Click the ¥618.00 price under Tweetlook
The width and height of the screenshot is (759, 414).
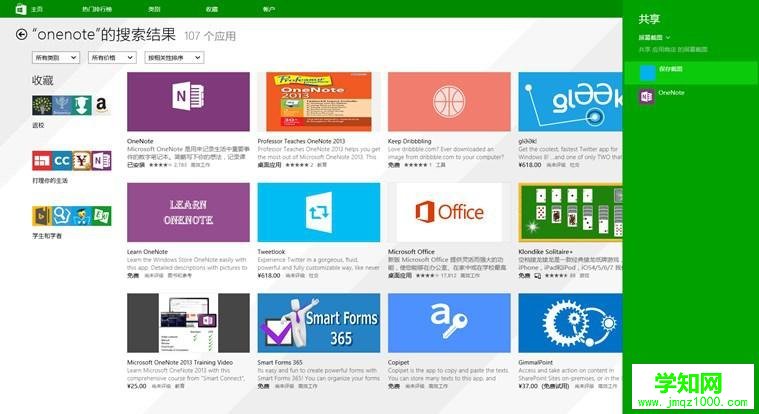point(269,276)
